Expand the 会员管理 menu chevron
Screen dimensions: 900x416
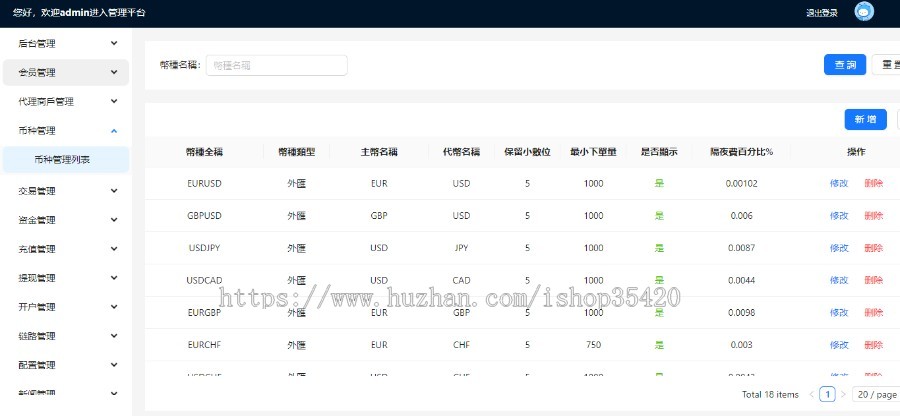(114, 72)
